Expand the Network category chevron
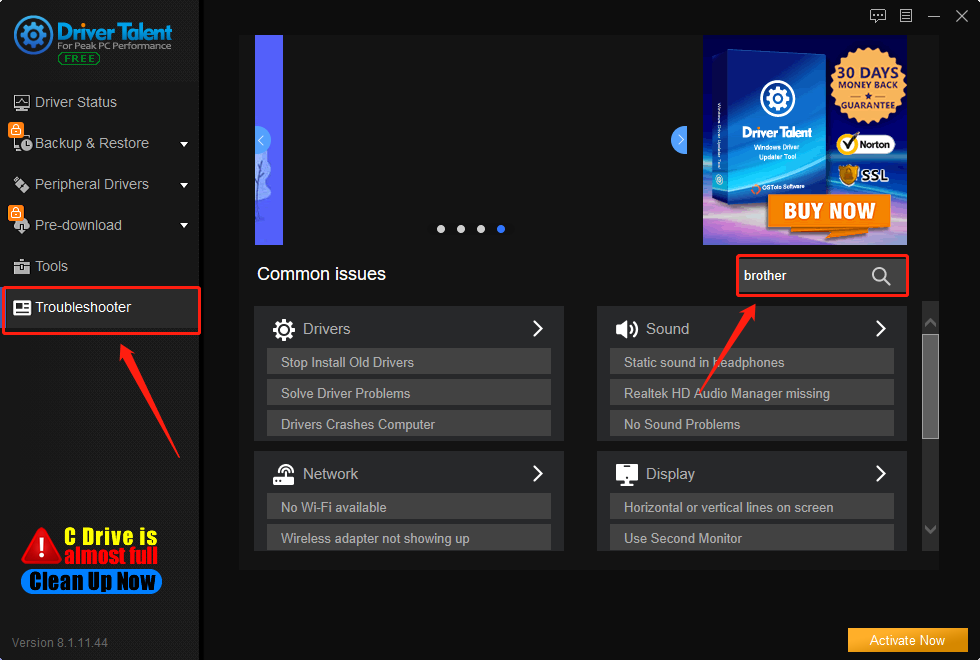980x660 pixels. [x=538, y=474]
